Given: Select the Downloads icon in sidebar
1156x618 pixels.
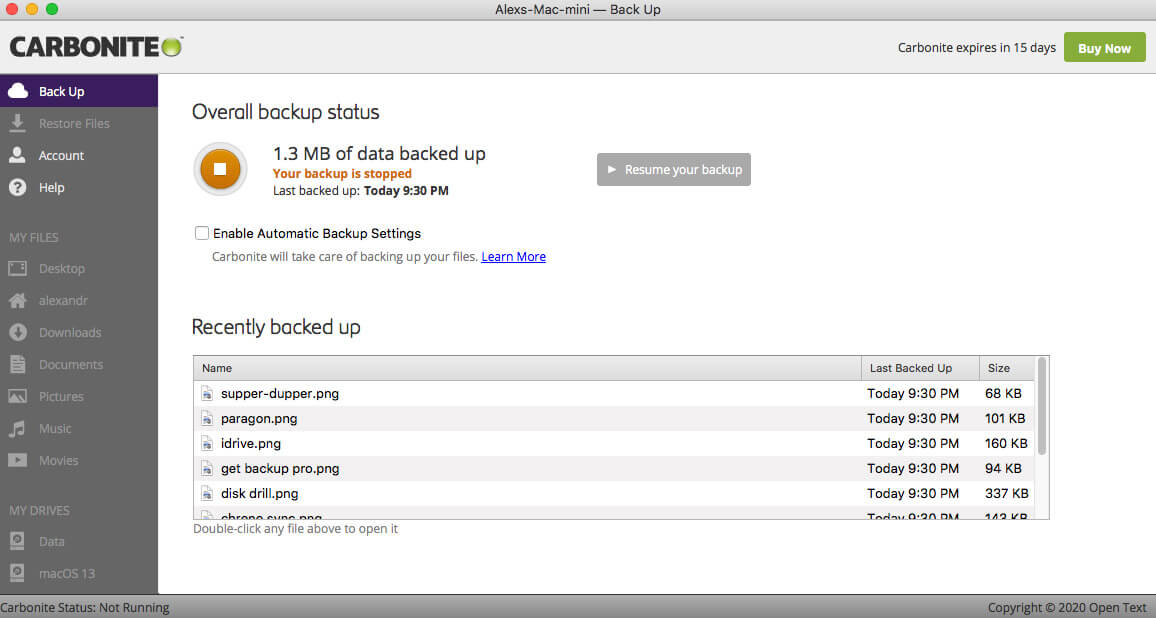Looking at the screenshot, I should coord(17,333).
